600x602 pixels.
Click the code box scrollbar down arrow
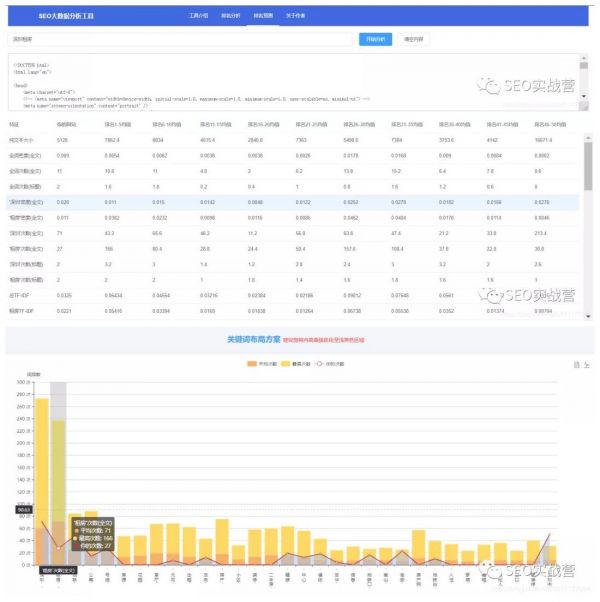click(x=585, y=97)
